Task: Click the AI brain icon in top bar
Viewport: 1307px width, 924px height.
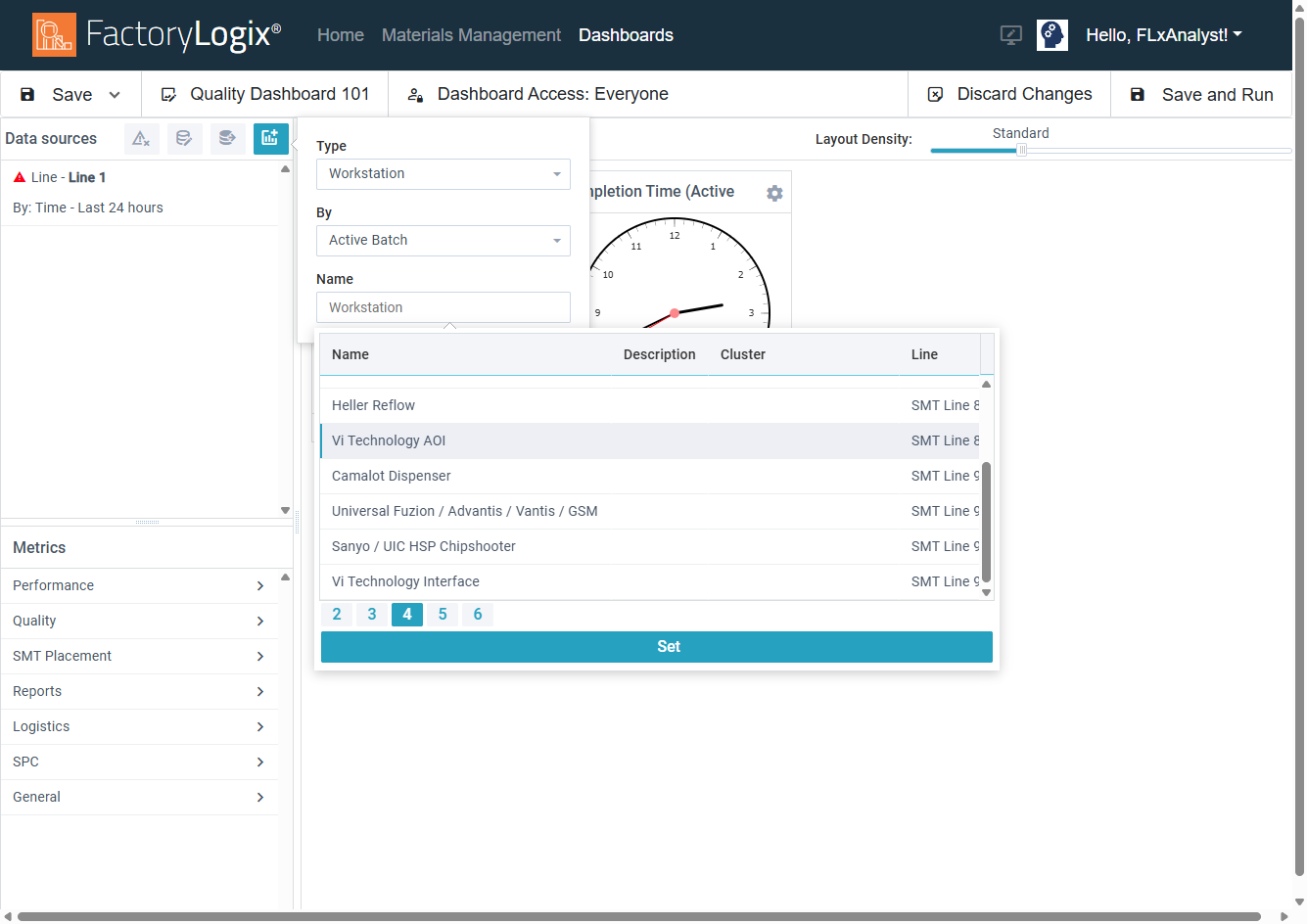Action: (x=1051, y=34)
